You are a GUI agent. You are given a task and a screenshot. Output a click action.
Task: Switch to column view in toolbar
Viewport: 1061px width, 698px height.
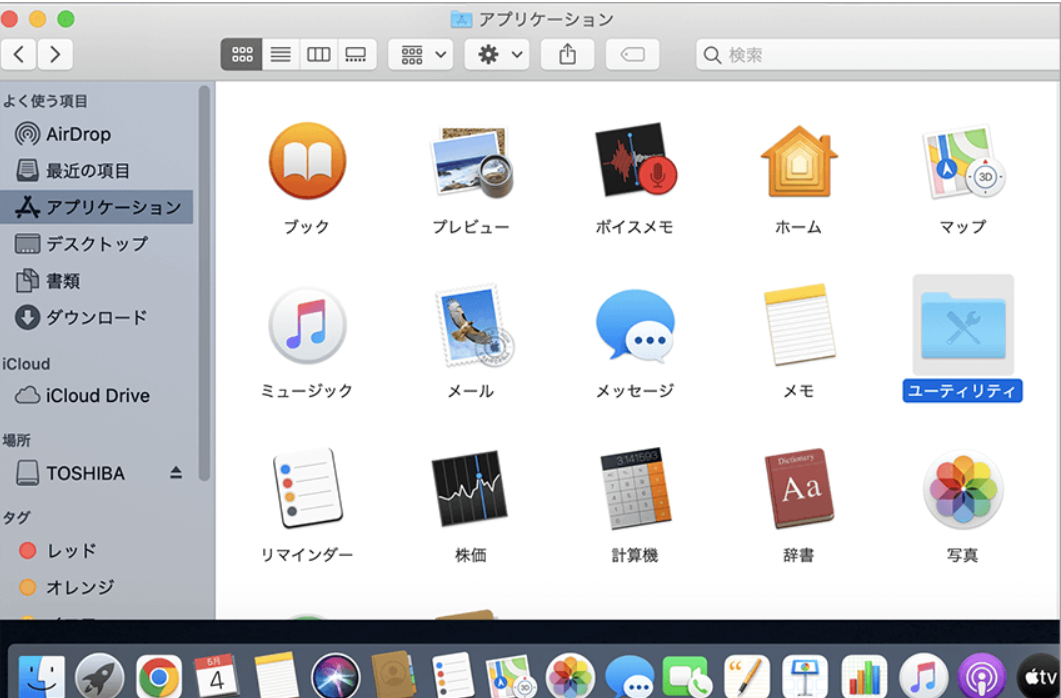coord(318,55)
